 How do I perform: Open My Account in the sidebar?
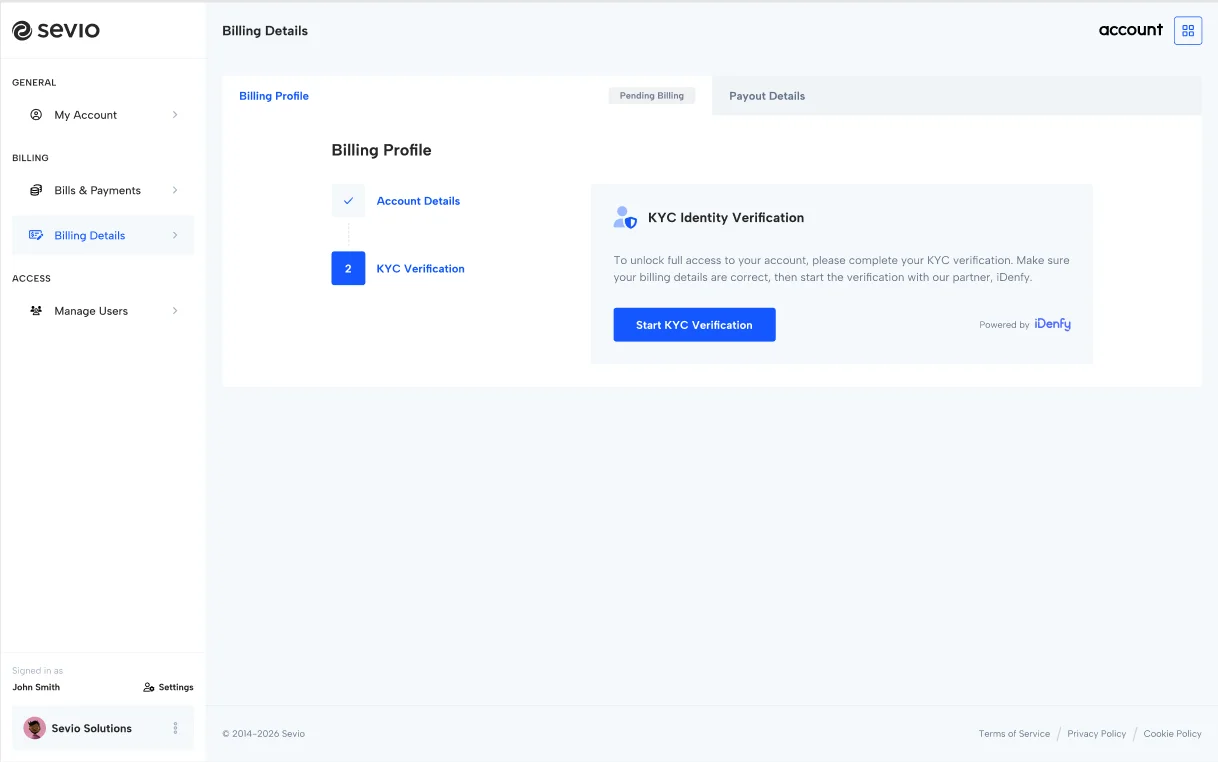[x=103, y=115]
